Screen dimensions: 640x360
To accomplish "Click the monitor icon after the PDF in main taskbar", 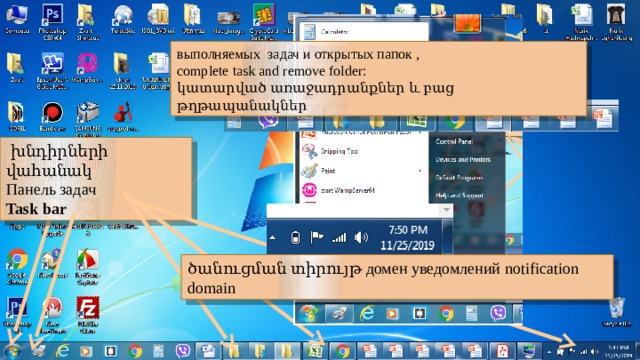I will click(x=528, y=351).
